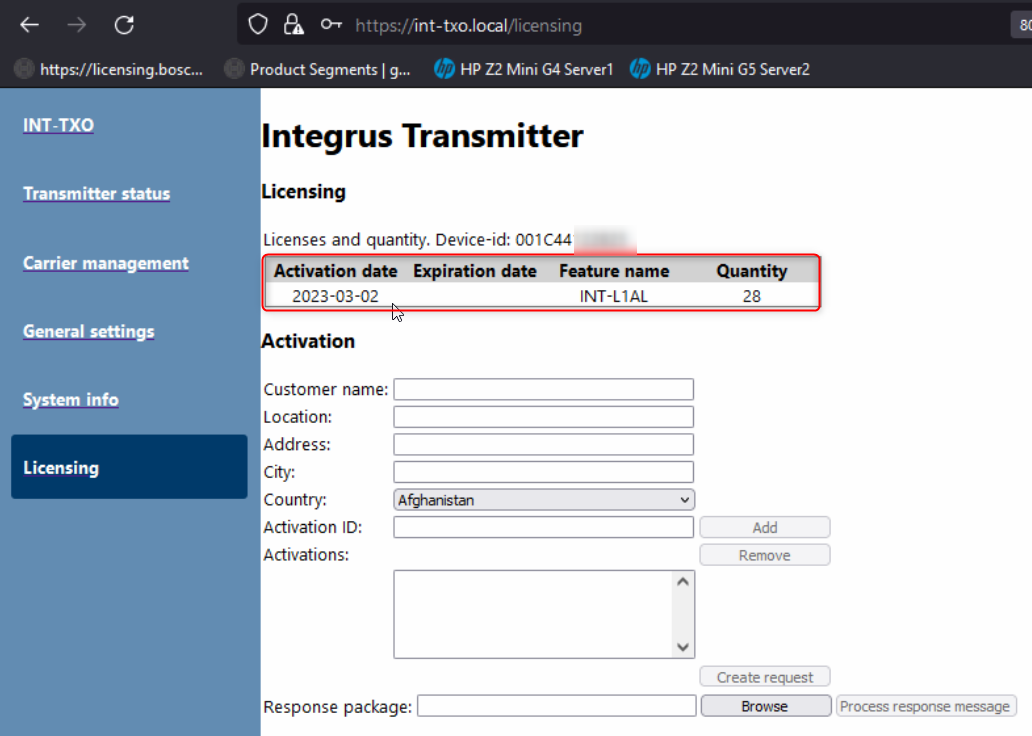Click the INT-TXO sidebar link
This screenshot has height=736, width=1032.
coord(59,125)
